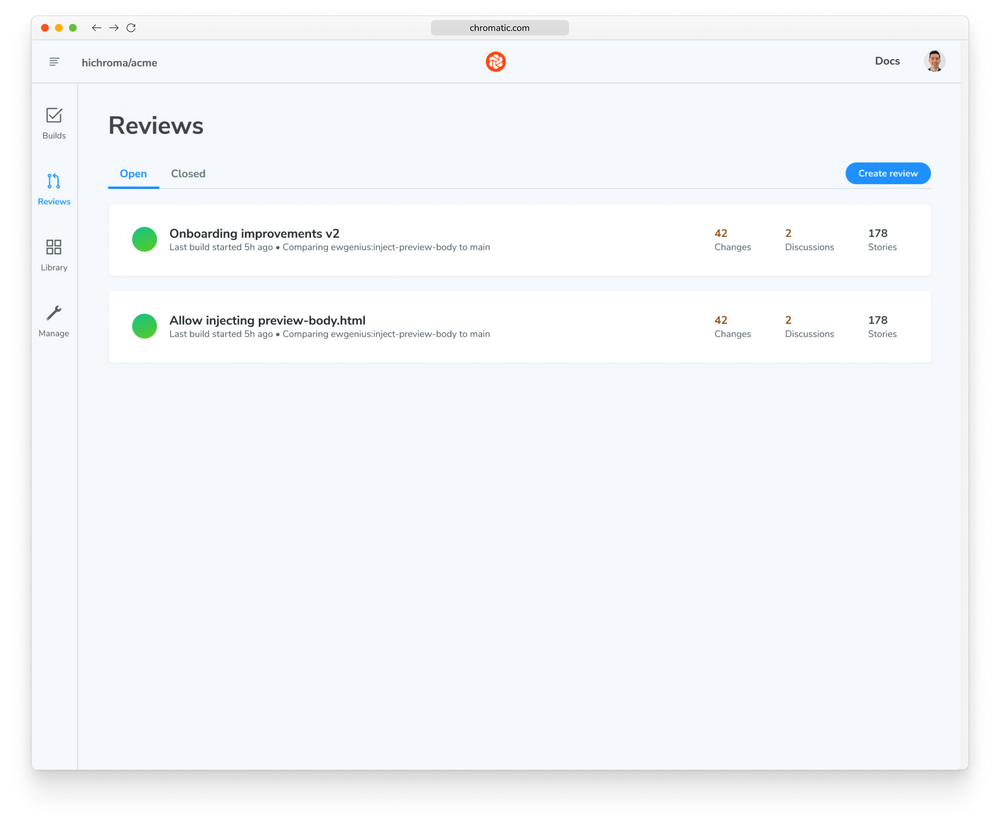Click the hichroma/acme project name
The width and height of the screenshot is (1000, 824).
(119, 62)
